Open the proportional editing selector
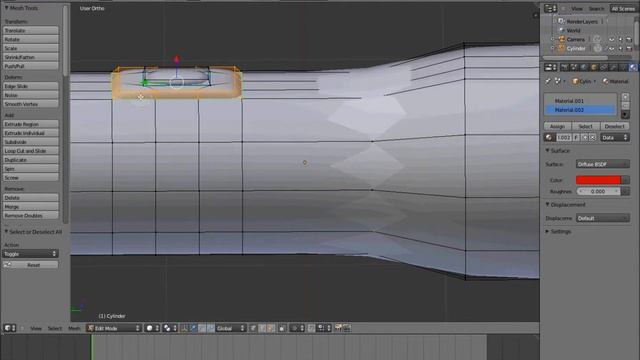 point(297,328)
